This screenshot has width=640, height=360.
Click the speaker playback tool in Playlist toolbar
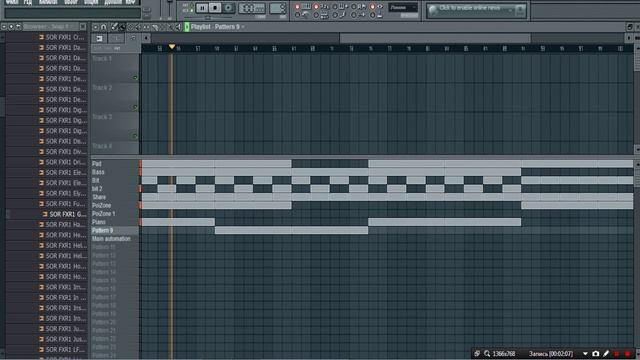click(178, 27)
